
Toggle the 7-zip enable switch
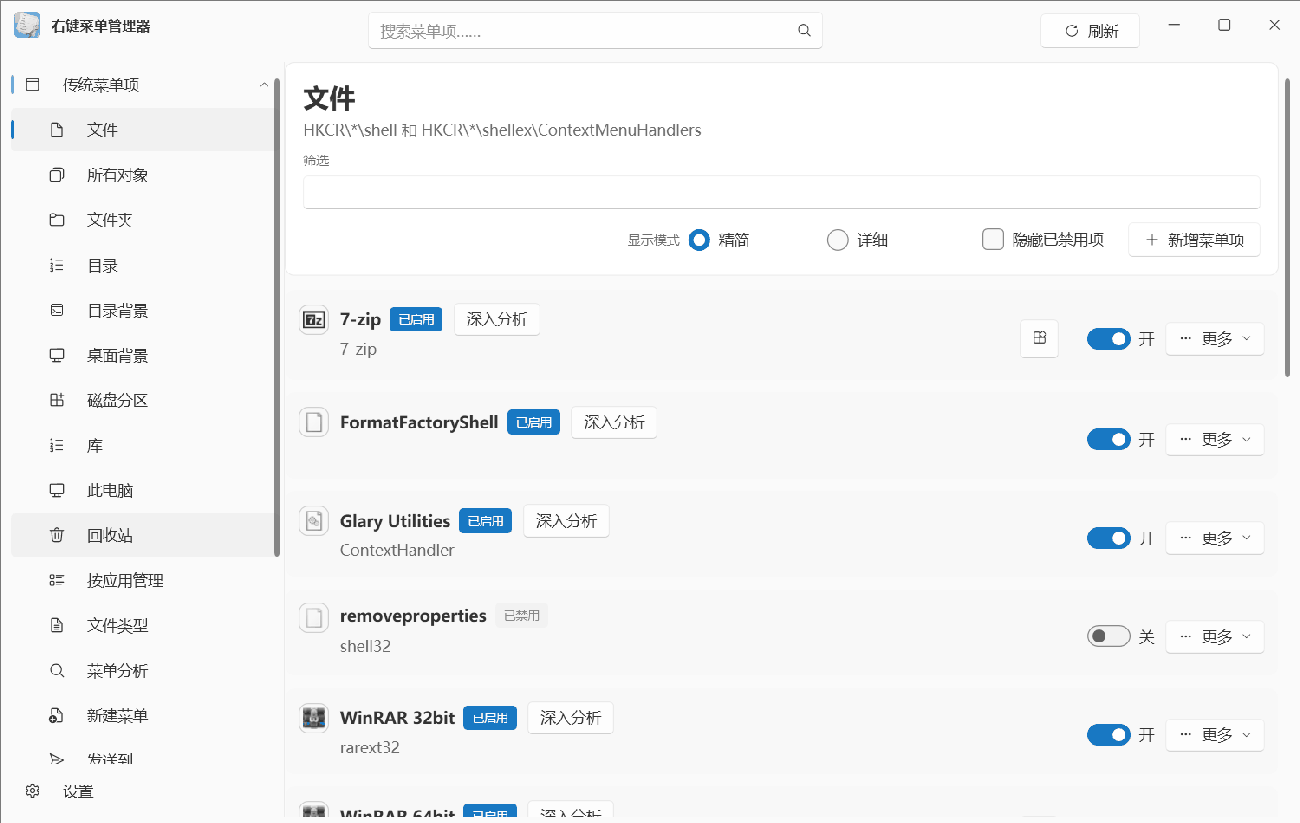pos(1108,339)
